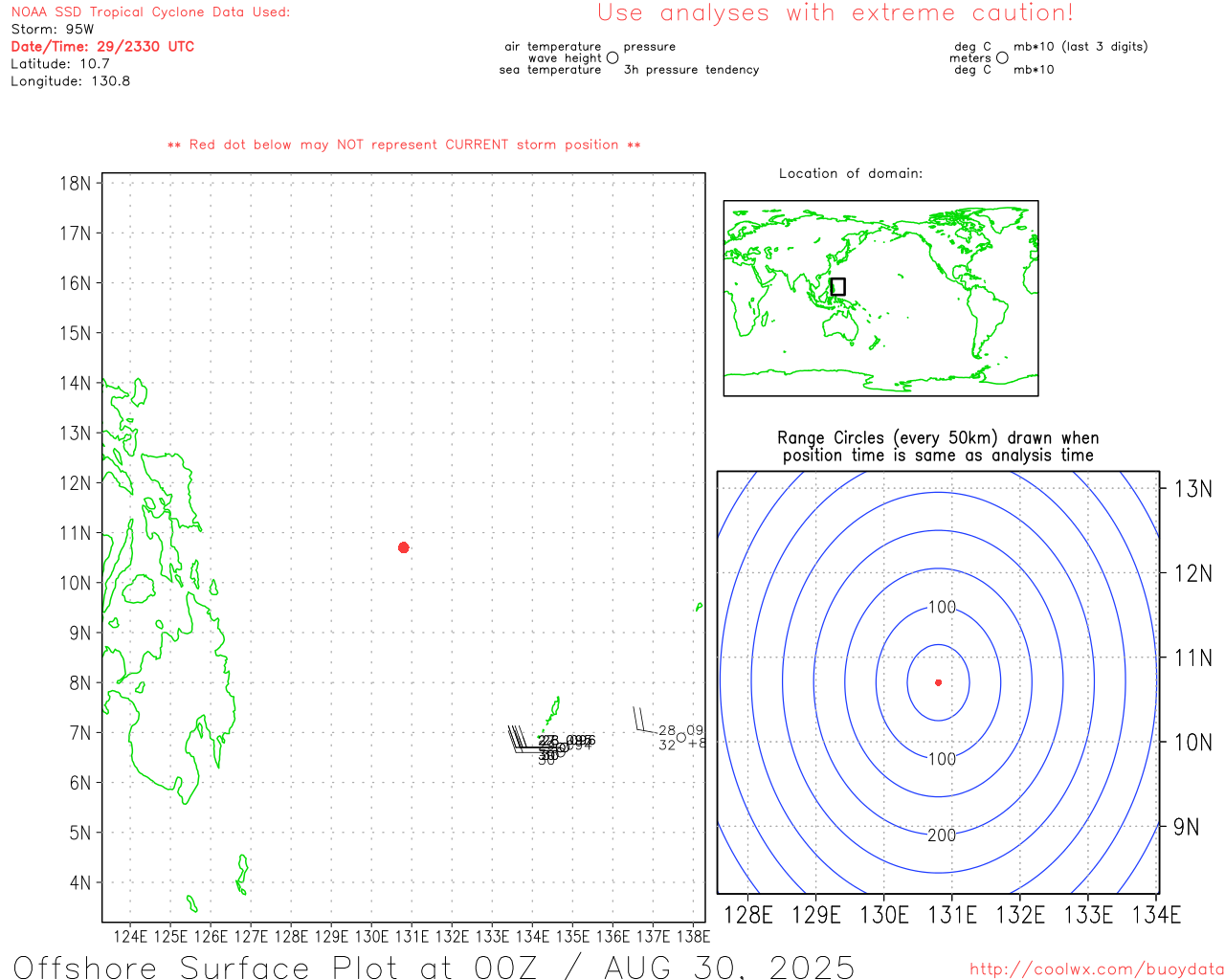Click the '16N' latitude label on main map

(x=76, y=283)
